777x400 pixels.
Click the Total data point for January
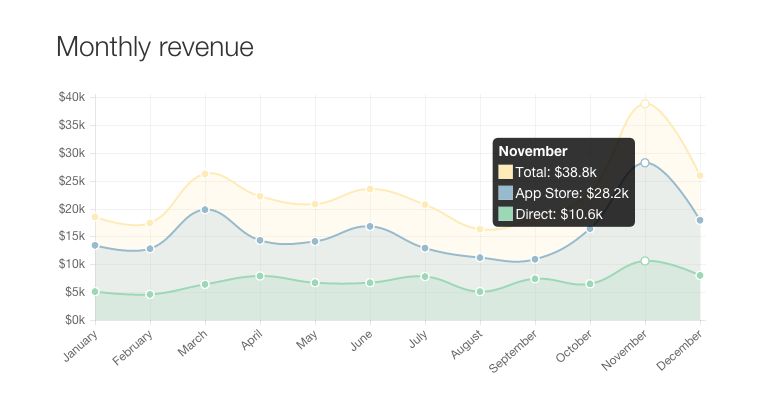coord(95,217)
